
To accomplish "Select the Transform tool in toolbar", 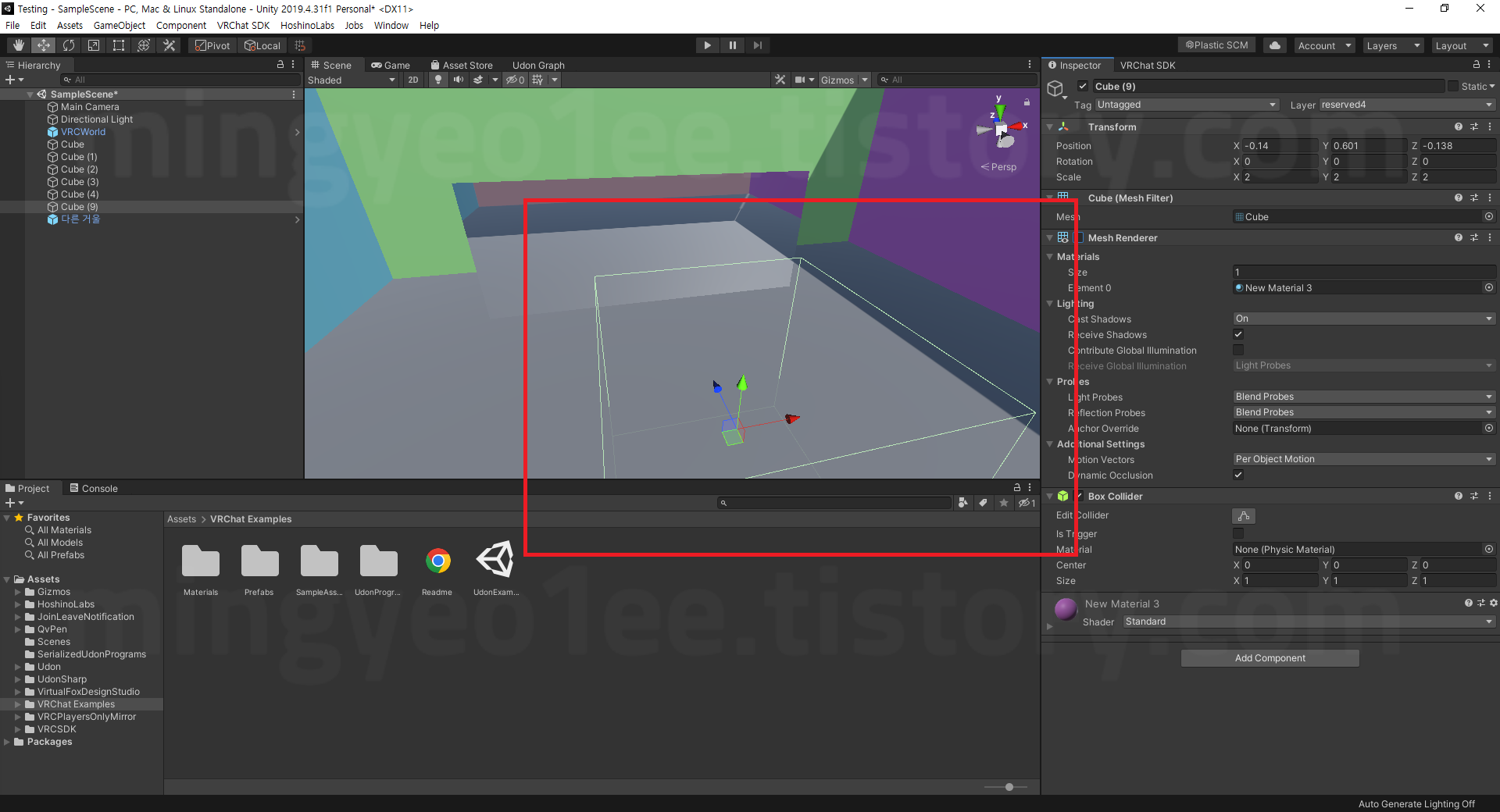I will pos(144,45).
